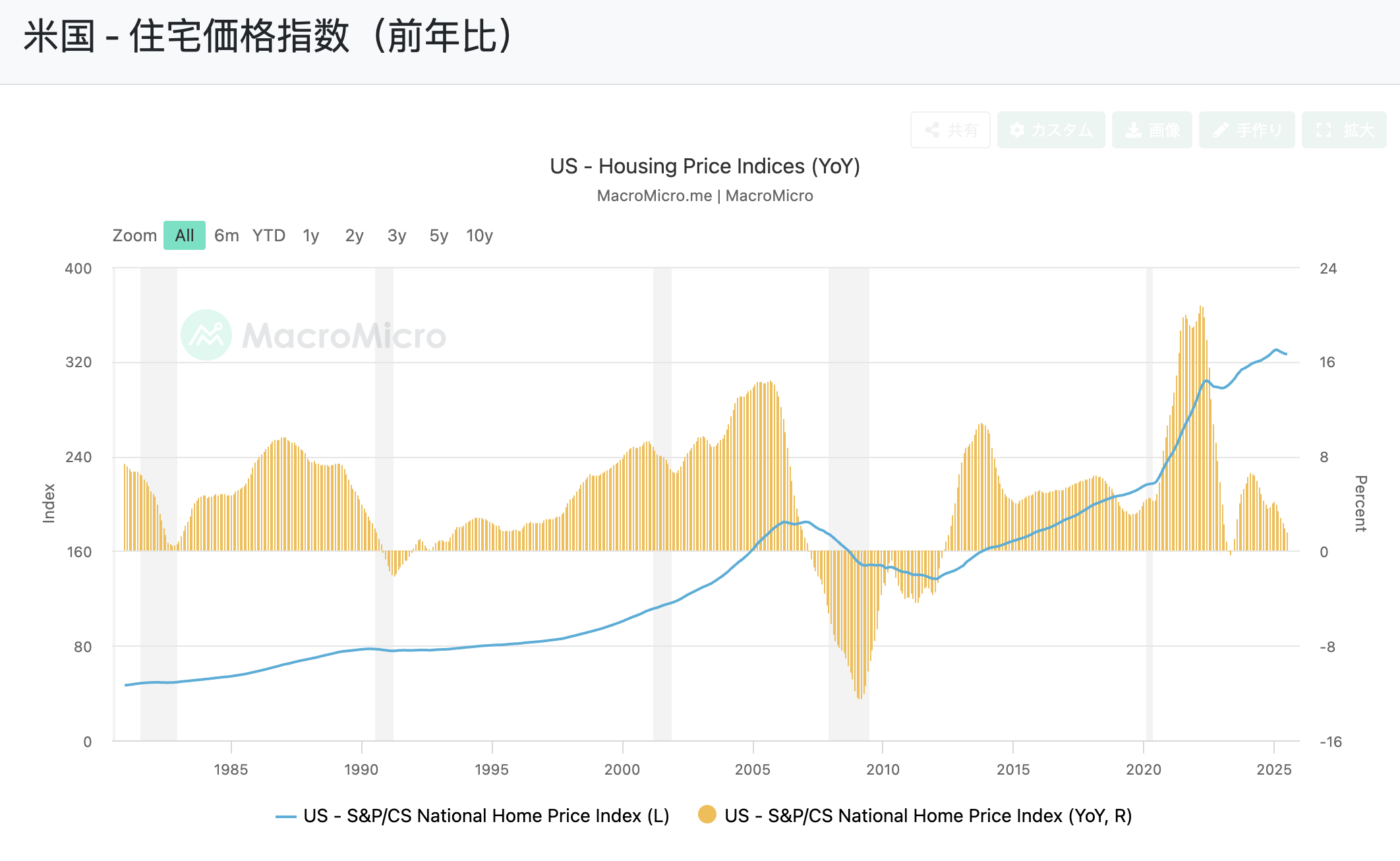This screenshot has height=861, width=1400.
Task: Toggle the Home Price Index (YoY, R) legend series
Action: click(928, 816)
